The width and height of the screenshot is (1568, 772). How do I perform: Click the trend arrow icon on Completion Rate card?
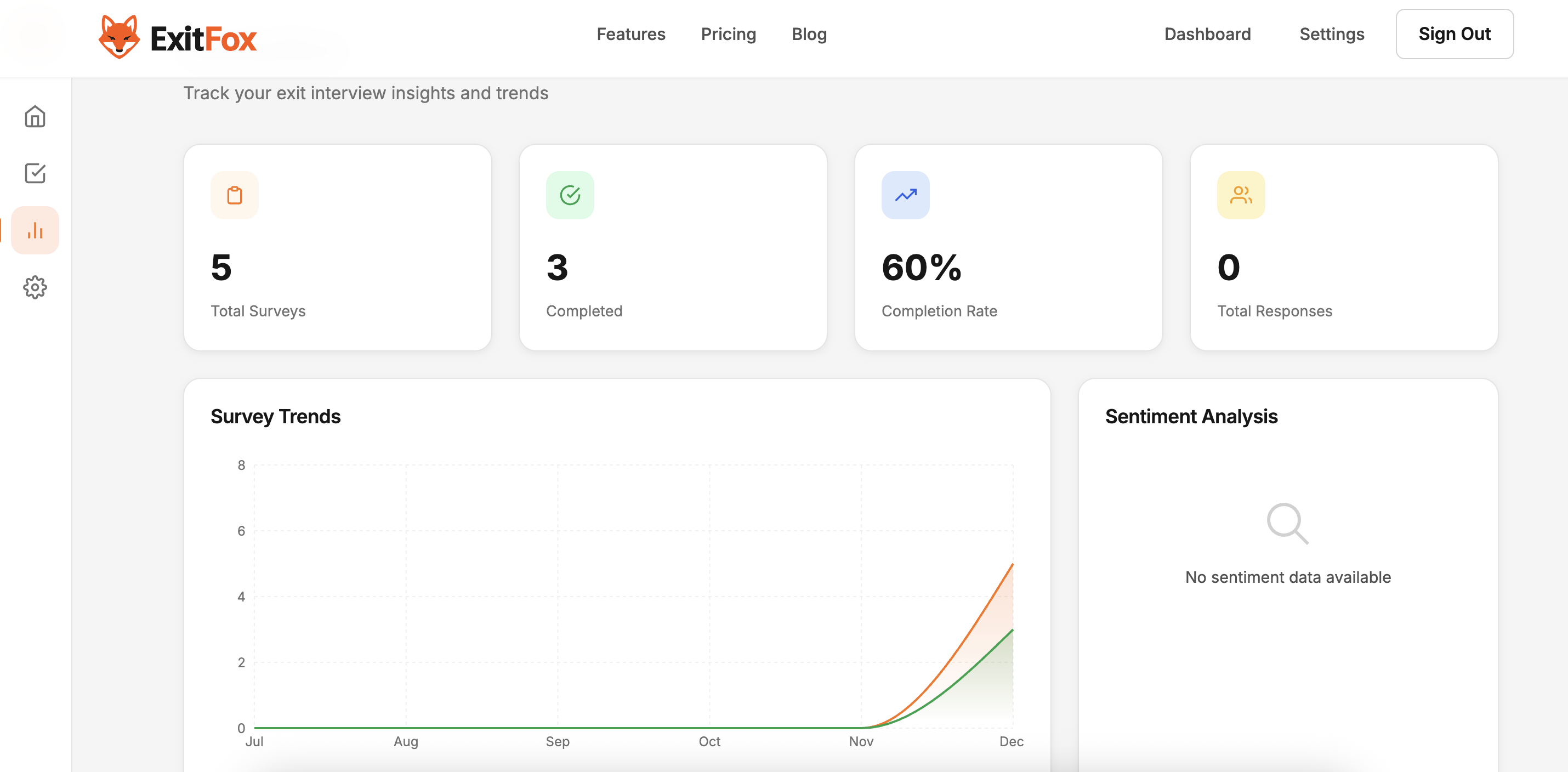(905, 195)
